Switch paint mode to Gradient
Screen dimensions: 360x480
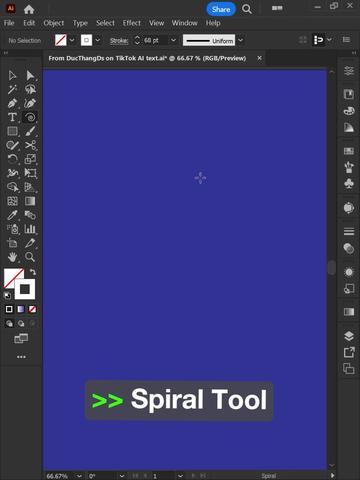pyautogui.click(x=21, y=309)
